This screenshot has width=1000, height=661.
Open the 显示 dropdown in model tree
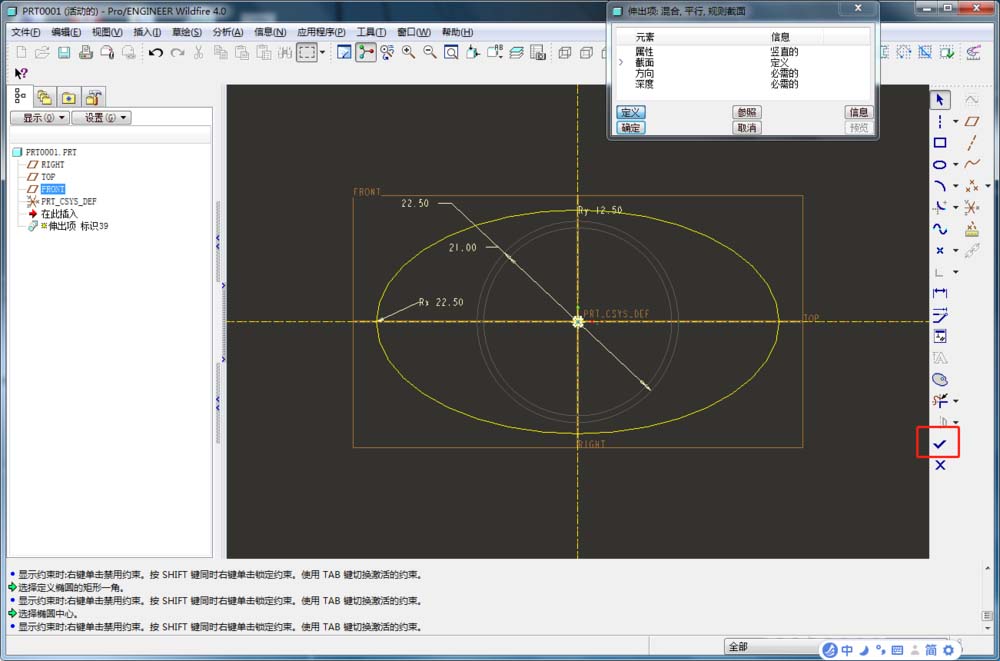pyautogui.click(x=40, y=117)
